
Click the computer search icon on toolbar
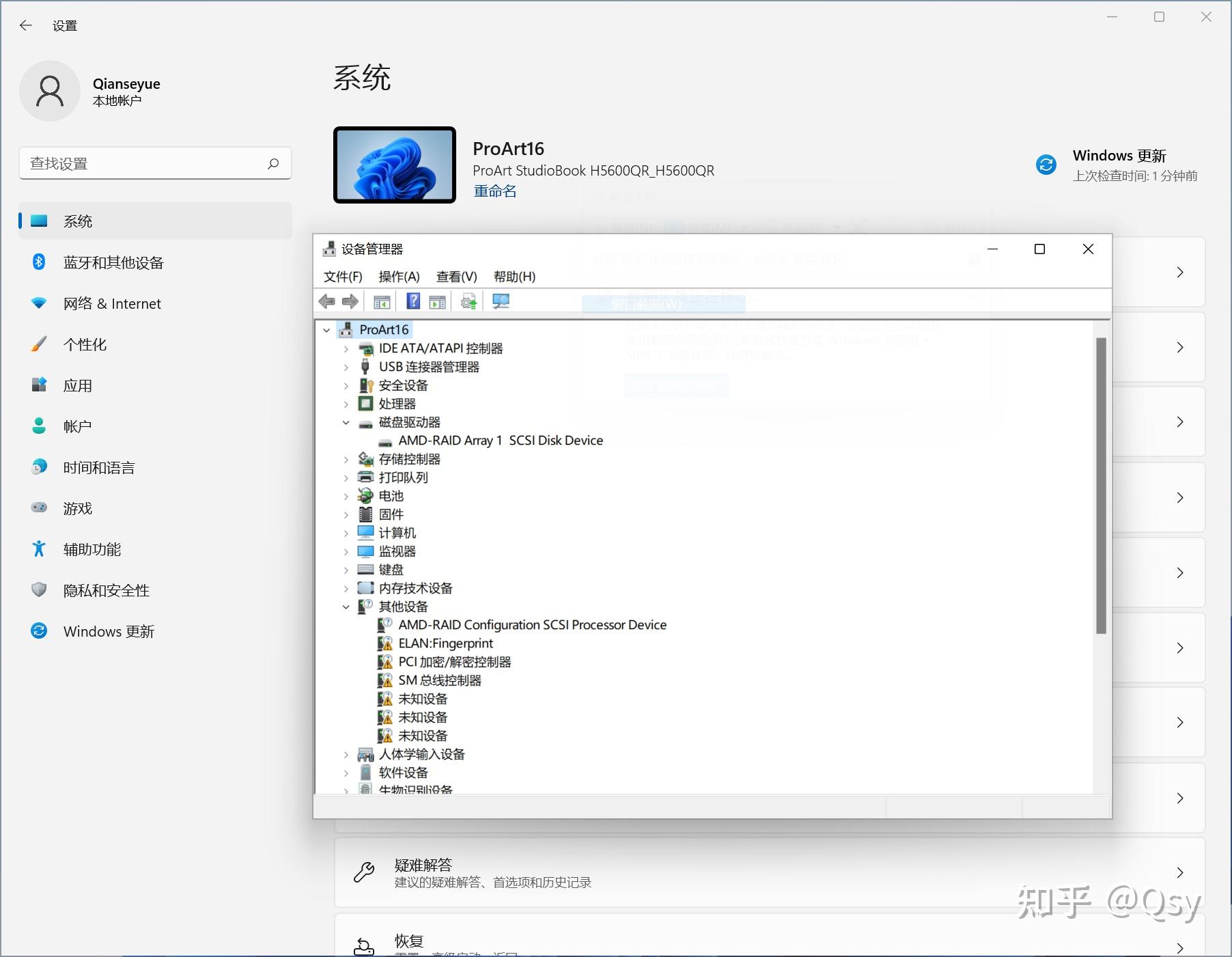[x=501, y=301]
